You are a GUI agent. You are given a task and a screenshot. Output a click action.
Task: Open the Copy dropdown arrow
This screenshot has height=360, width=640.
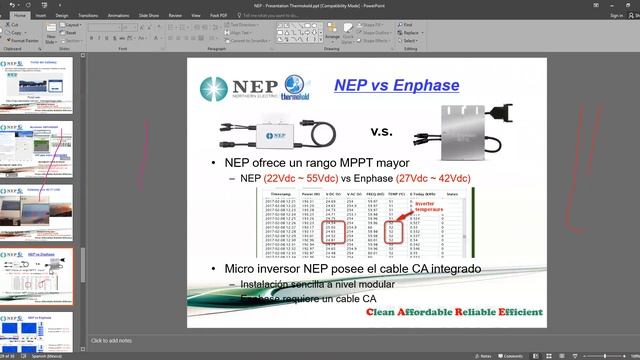point(26,33)
